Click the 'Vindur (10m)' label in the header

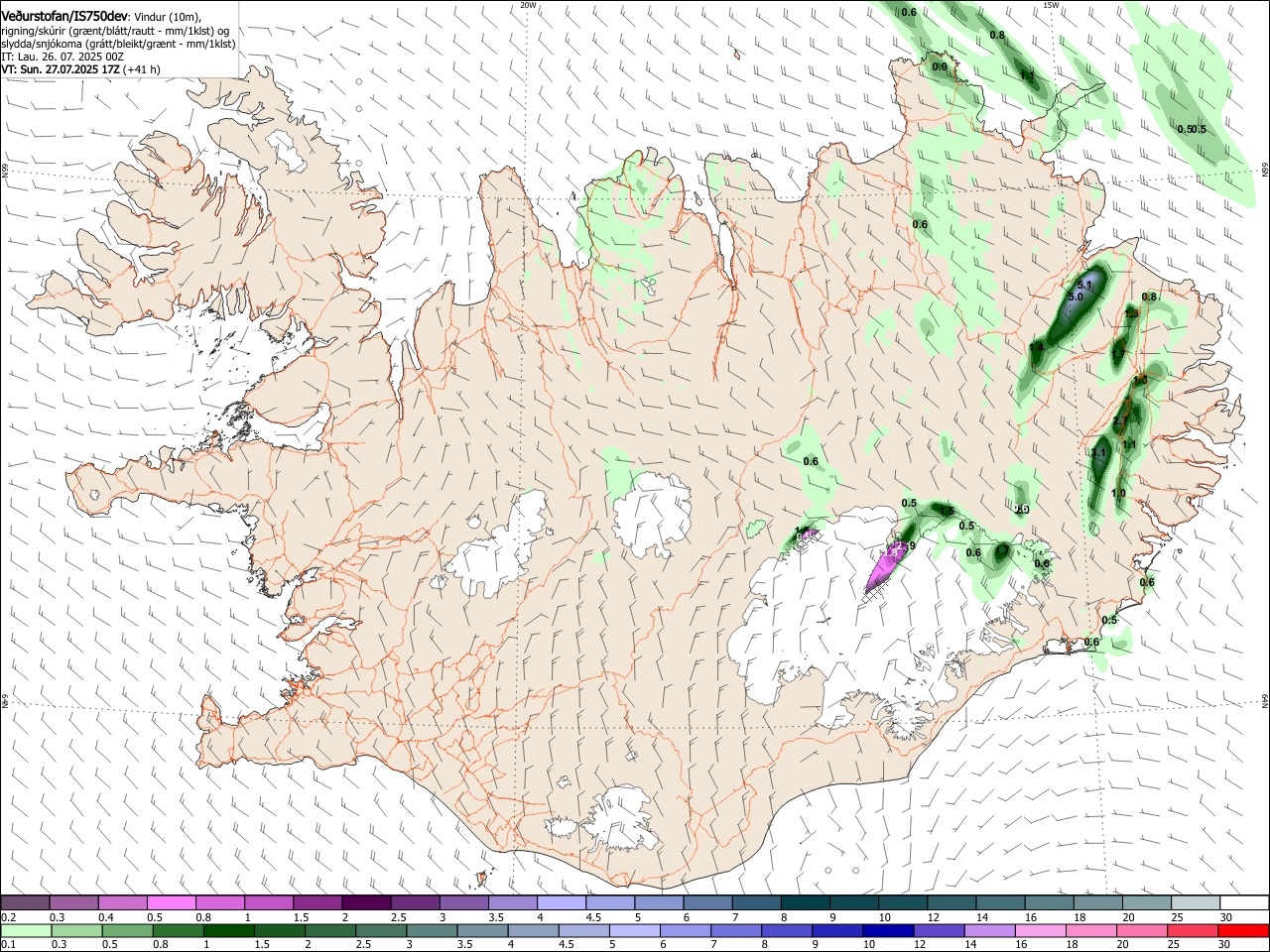[x=168, y=18]
